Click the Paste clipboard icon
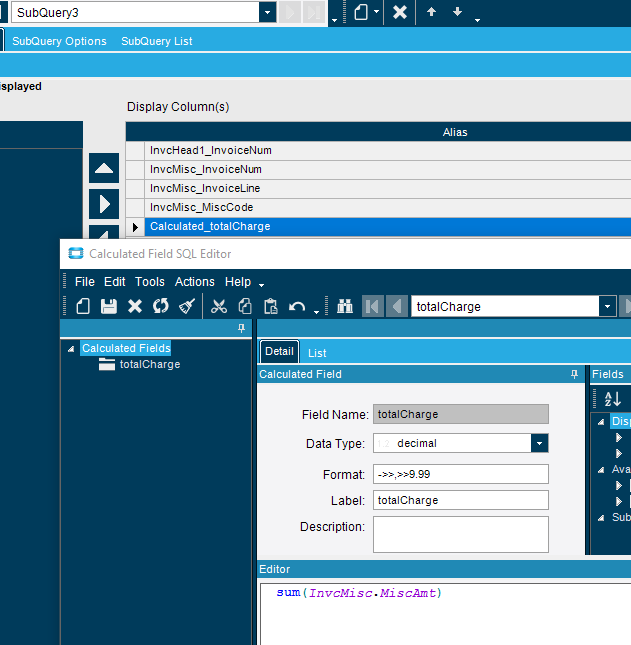The image size is (631, 645). point(270,306)
